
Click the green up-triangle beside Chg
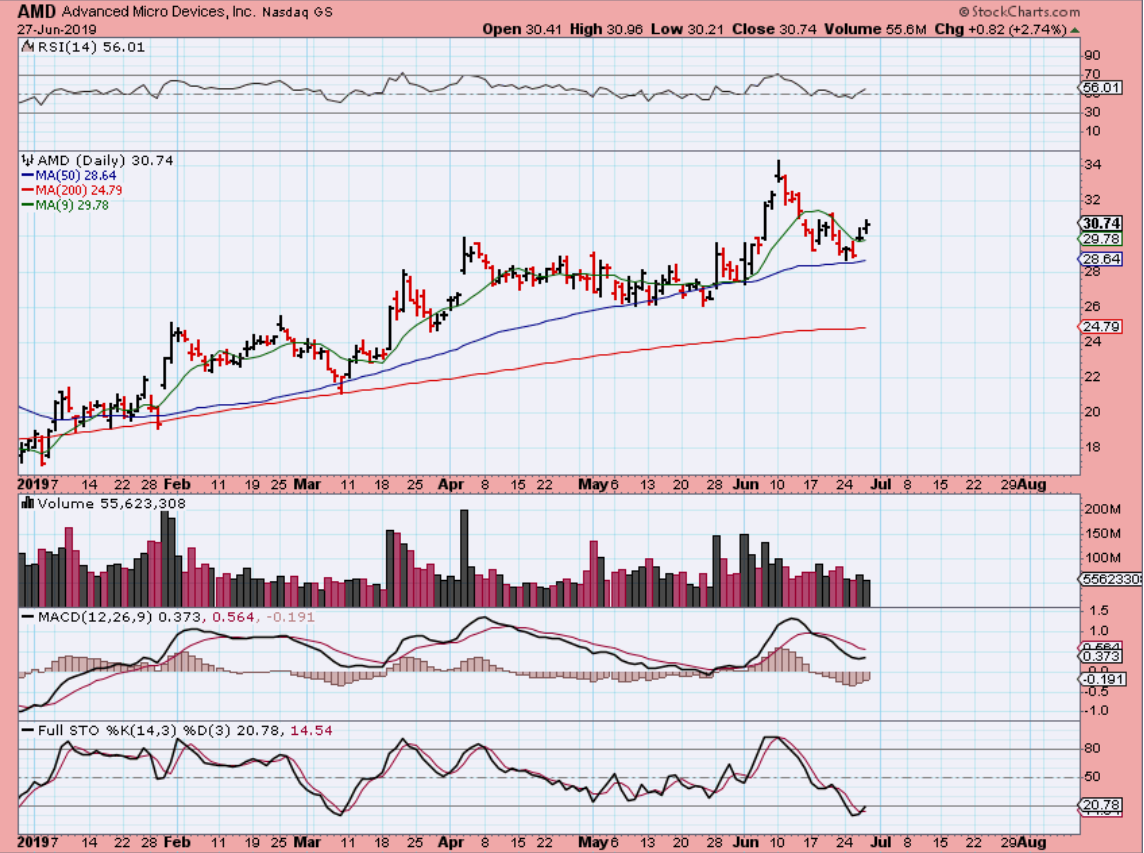(x=1075, y=30)
